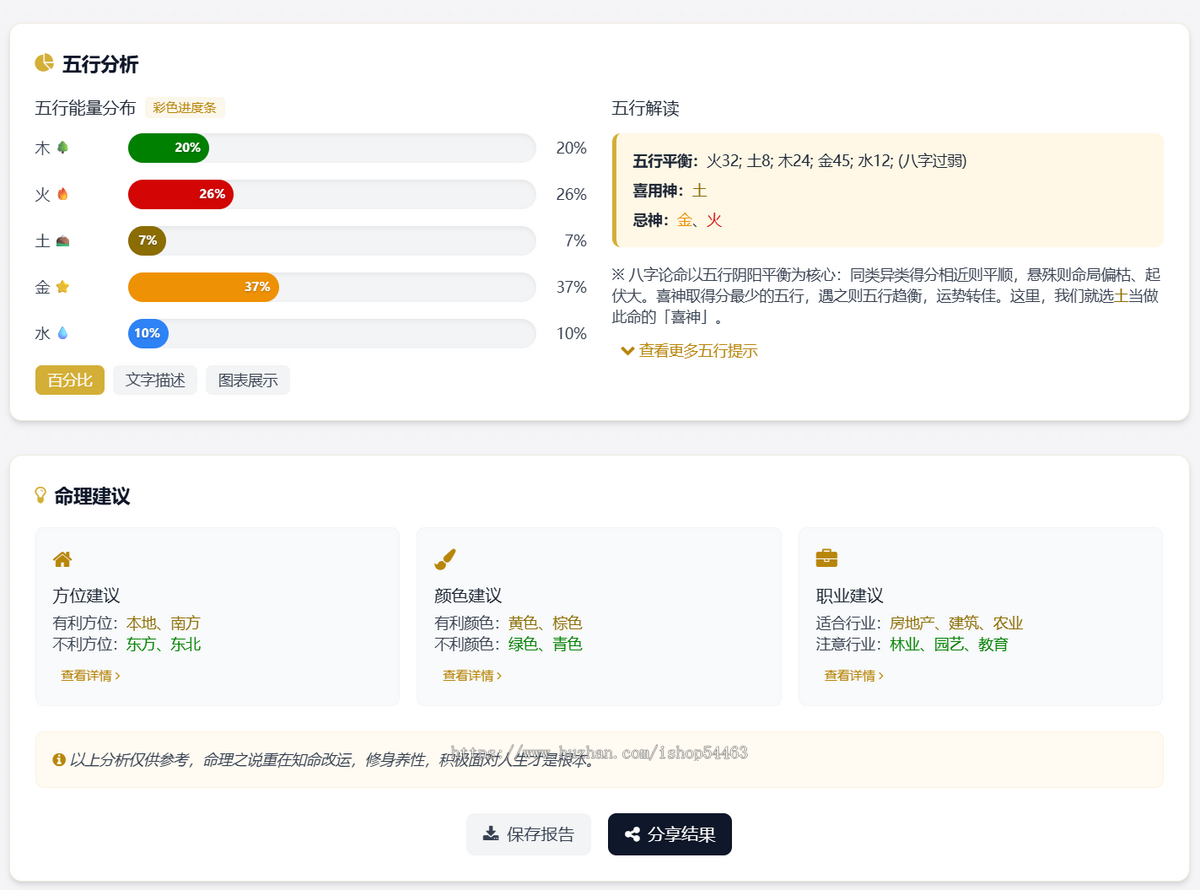Click the tree icon next to 木
This screenshot has width=1200, height=890.
[63, 148]
